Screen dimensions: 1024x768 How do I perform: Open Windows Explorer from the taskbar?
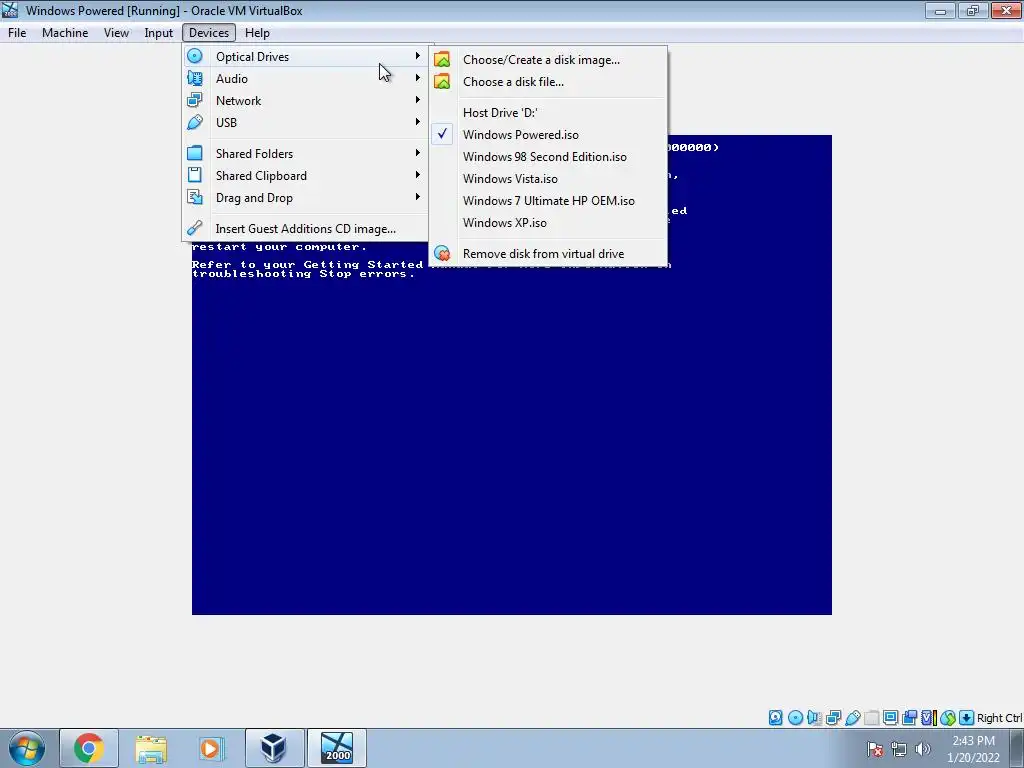tap(151, 748)
